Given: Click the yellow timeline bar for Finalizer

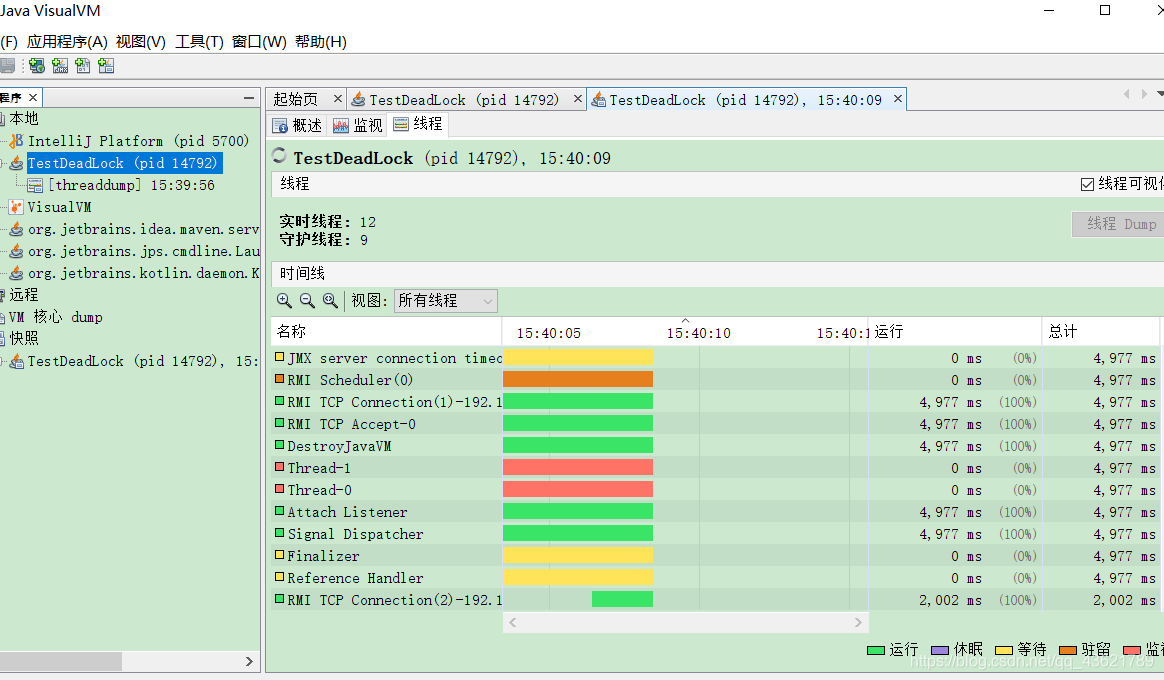Looking at the screenshot, I should [x=578, y=555].
